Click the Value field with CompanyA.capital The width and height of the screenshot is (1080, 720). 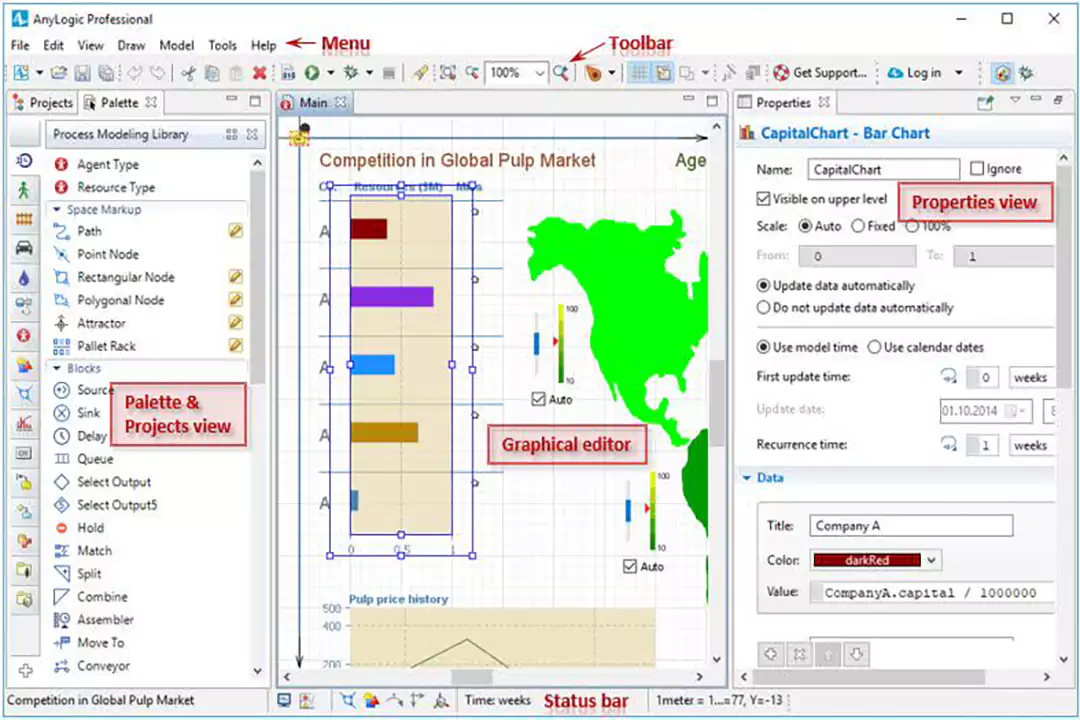(932, 593)
